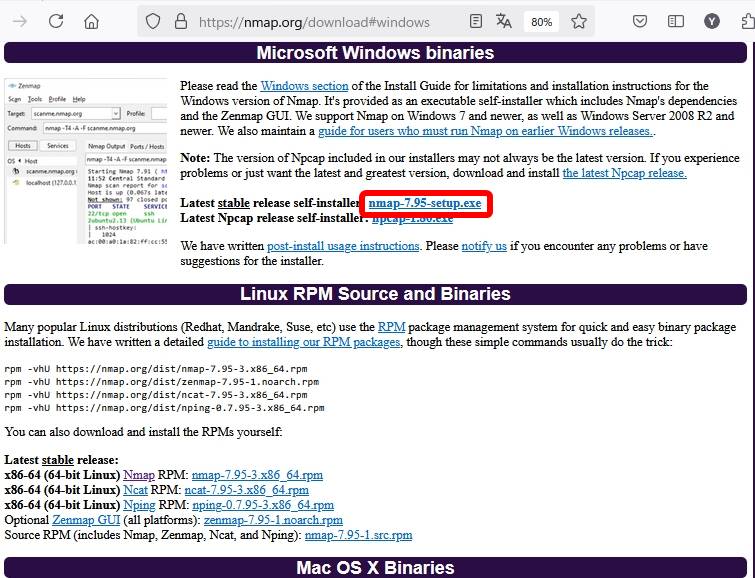This screenshot has height=578, width=755.
Task: Click the Linux RPM Source and Binaries heading
Action: [375, 294]
